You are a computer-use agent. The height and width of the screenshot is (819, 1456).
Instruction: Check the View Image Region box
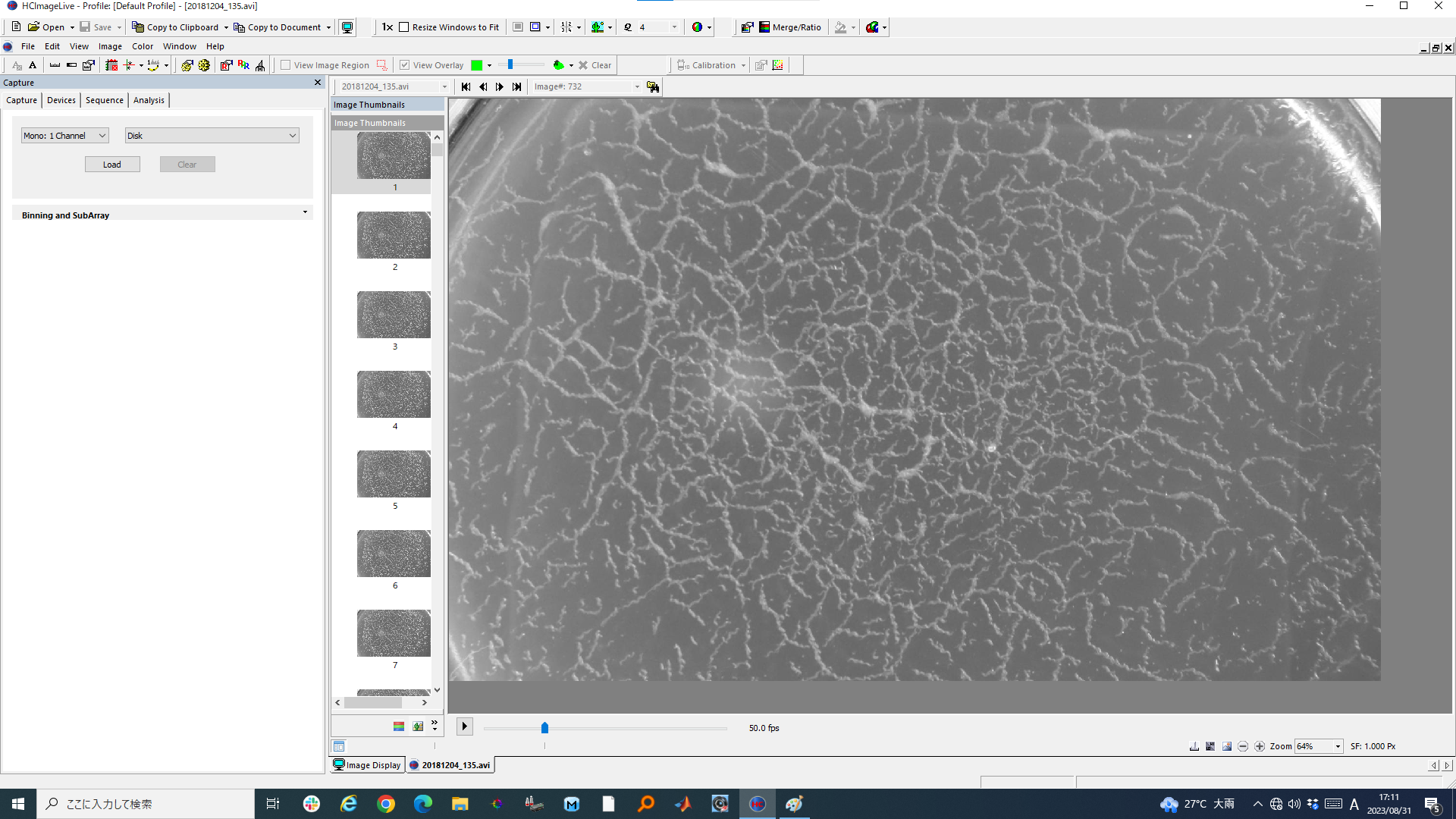(x=286, y=65)
